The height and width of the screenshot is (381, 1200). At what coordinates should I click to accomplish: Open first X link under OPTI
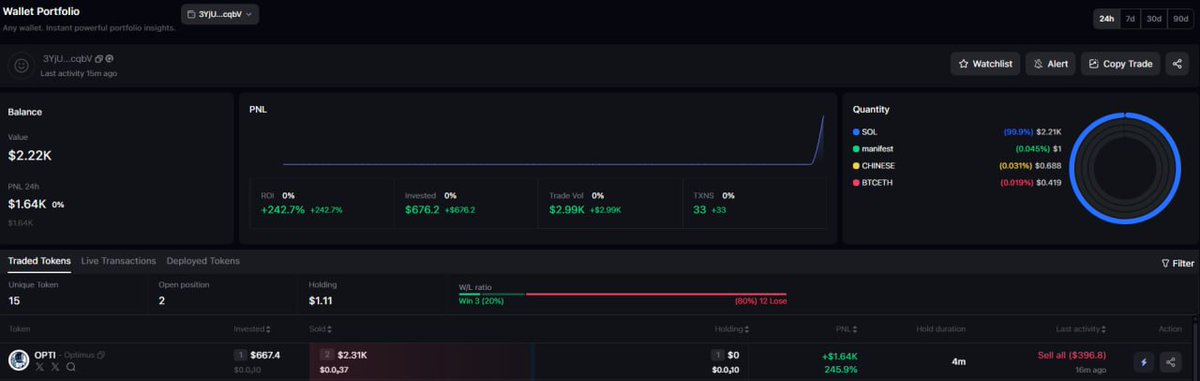tap(41, 367)
